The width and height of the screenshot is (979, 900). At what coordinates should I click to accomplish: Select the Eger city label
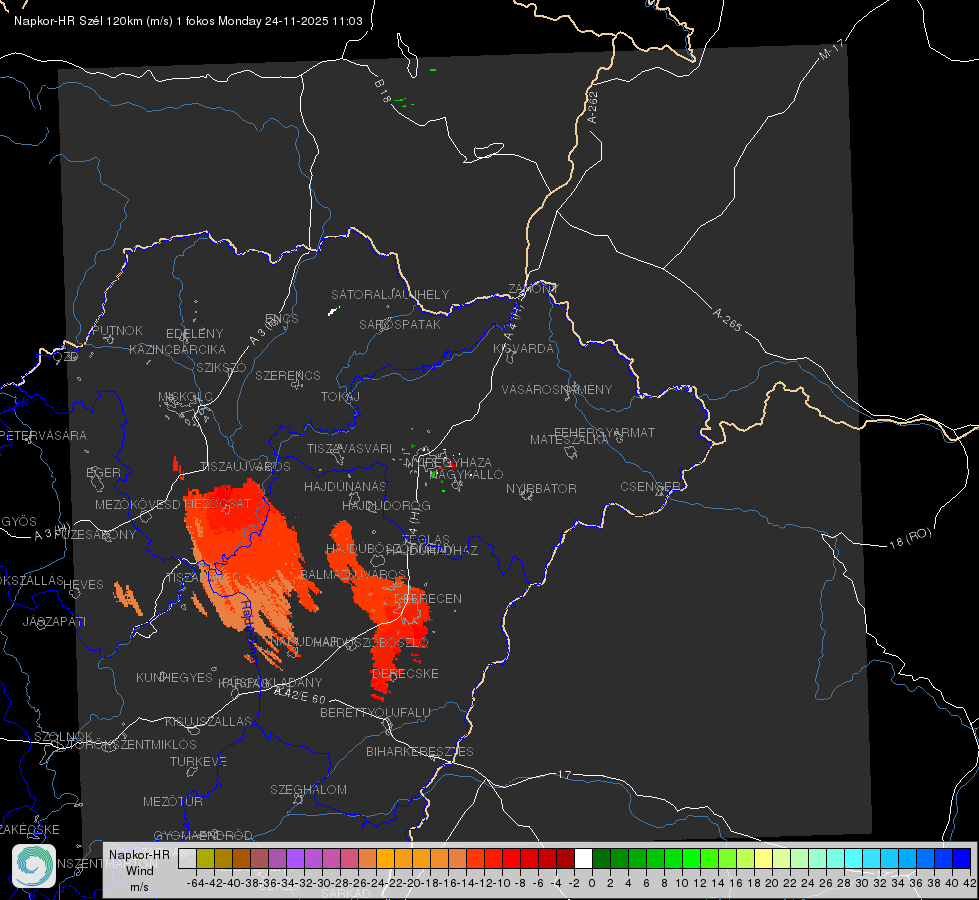pyautogui.click(x=103, y=472)
